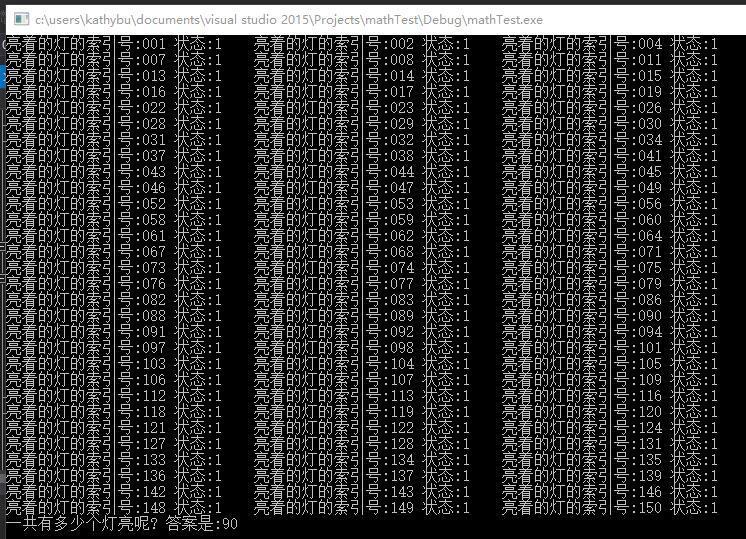Select the output entry numbered 082
This screenshot has width=746, height=539.
114,300
